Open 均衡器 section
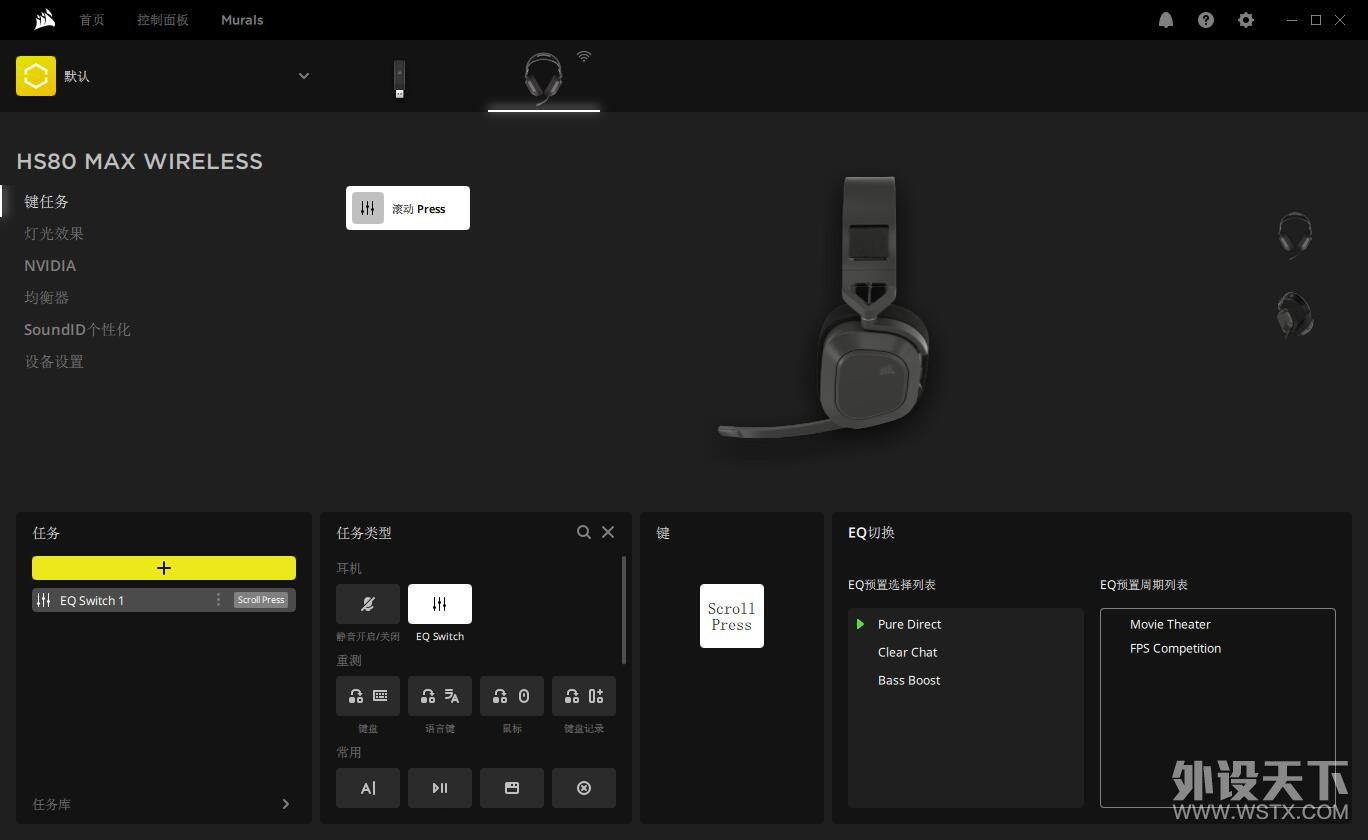 pos(47,297)
